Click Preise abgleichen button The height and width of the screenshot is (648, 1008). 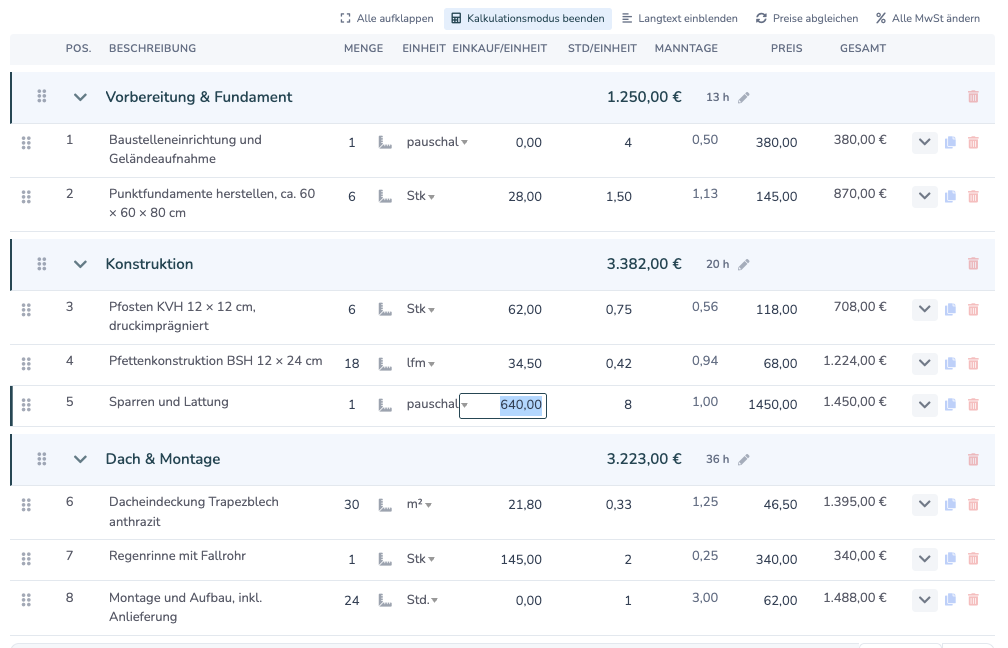click(807, 19)
